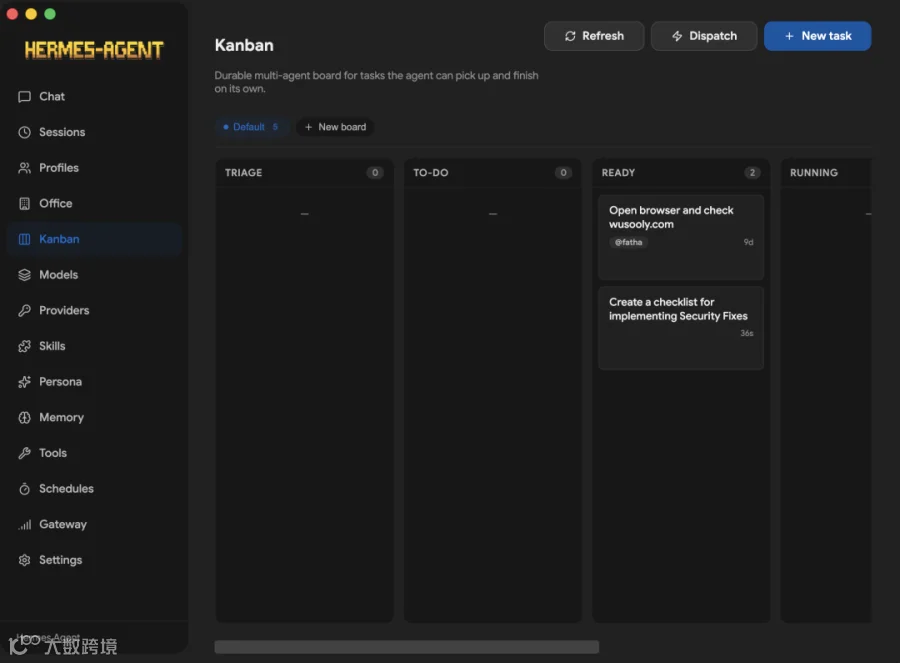Click the Tools wrench icon
This screenshot has height=663, width=900.
coord(24,453)
